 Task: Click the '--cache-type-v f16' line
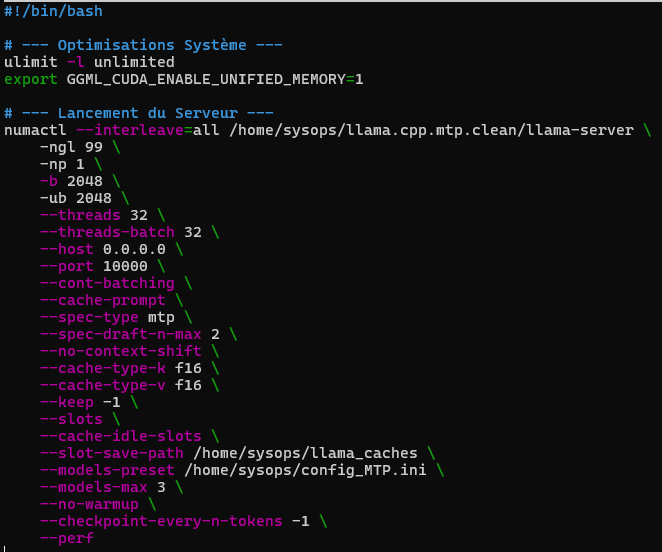(121, 385)
